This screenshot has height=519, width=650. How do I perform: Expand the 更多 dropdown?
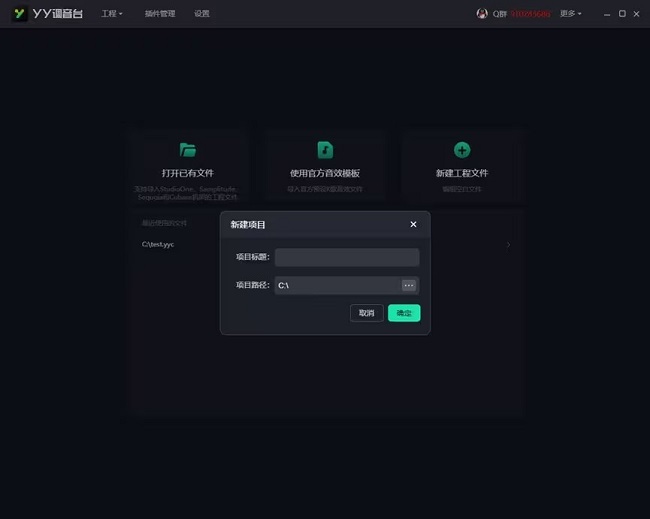click(x=570, y=14)
